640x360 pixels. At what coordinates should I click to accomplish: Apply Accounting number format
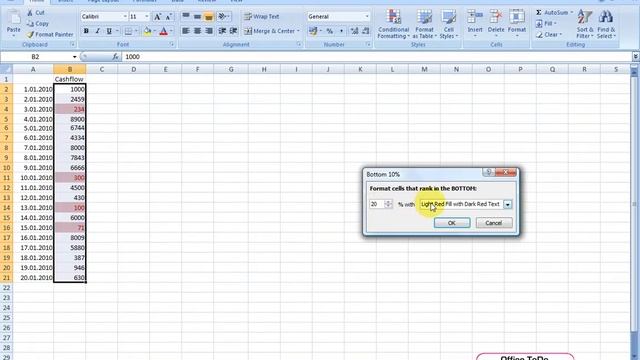point(313,31)
